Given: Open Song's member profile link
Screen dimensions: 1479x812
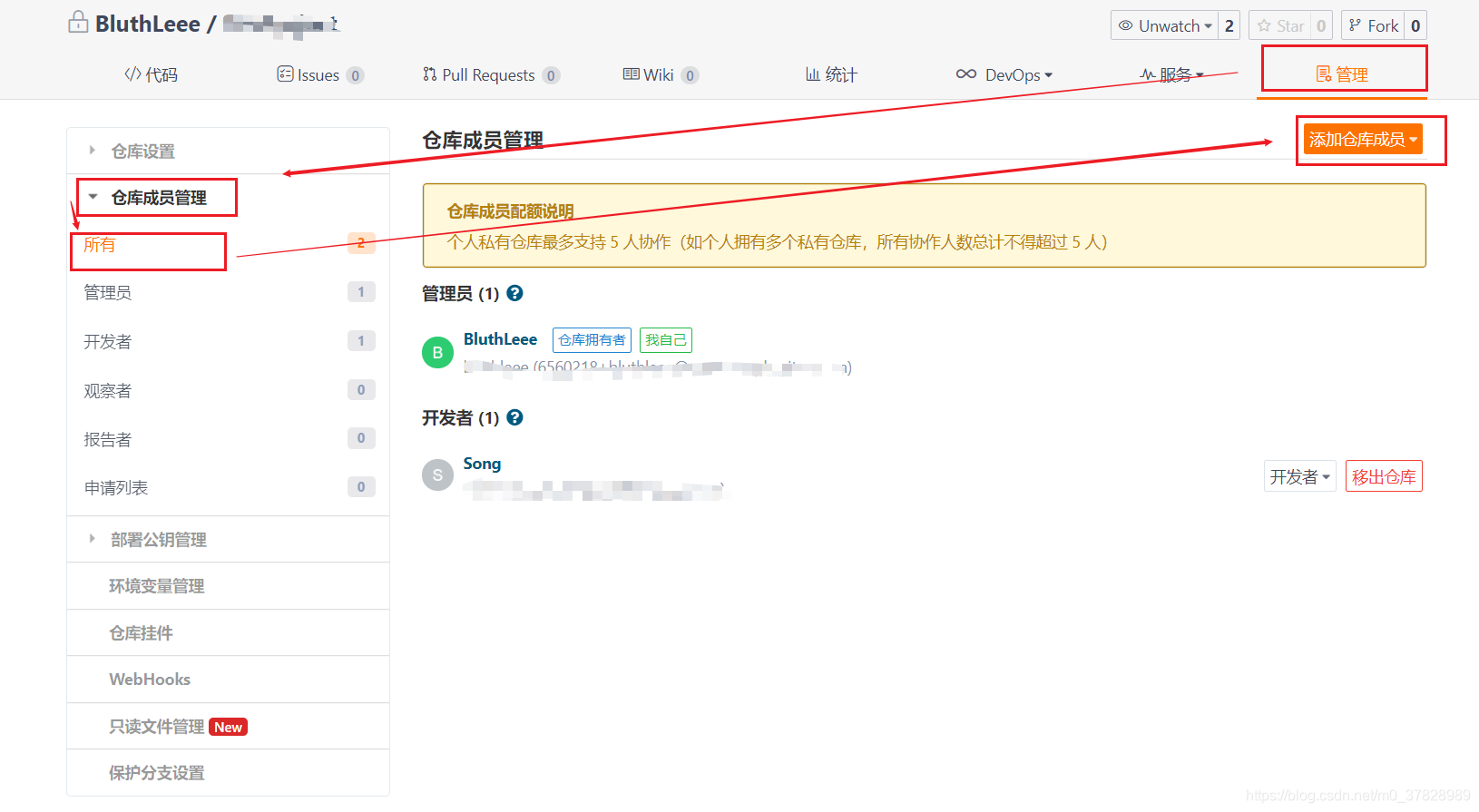Looking at the screenshot, I should click(x=482, y=464).
